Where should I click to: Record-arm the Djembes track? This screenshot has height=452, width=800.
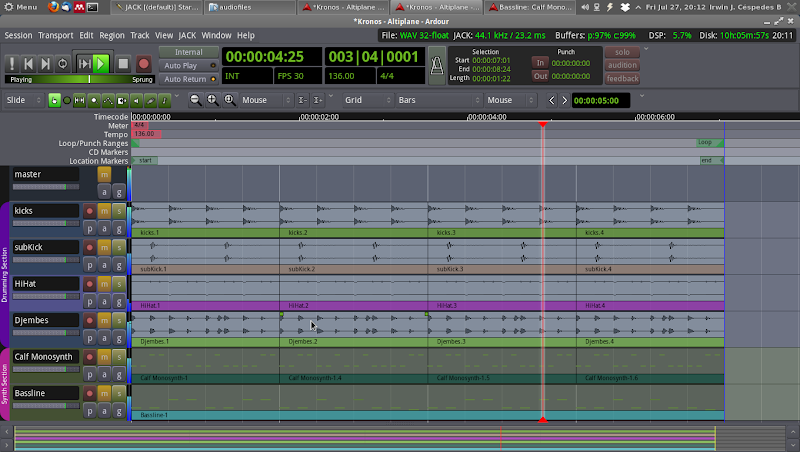[89, 321]
